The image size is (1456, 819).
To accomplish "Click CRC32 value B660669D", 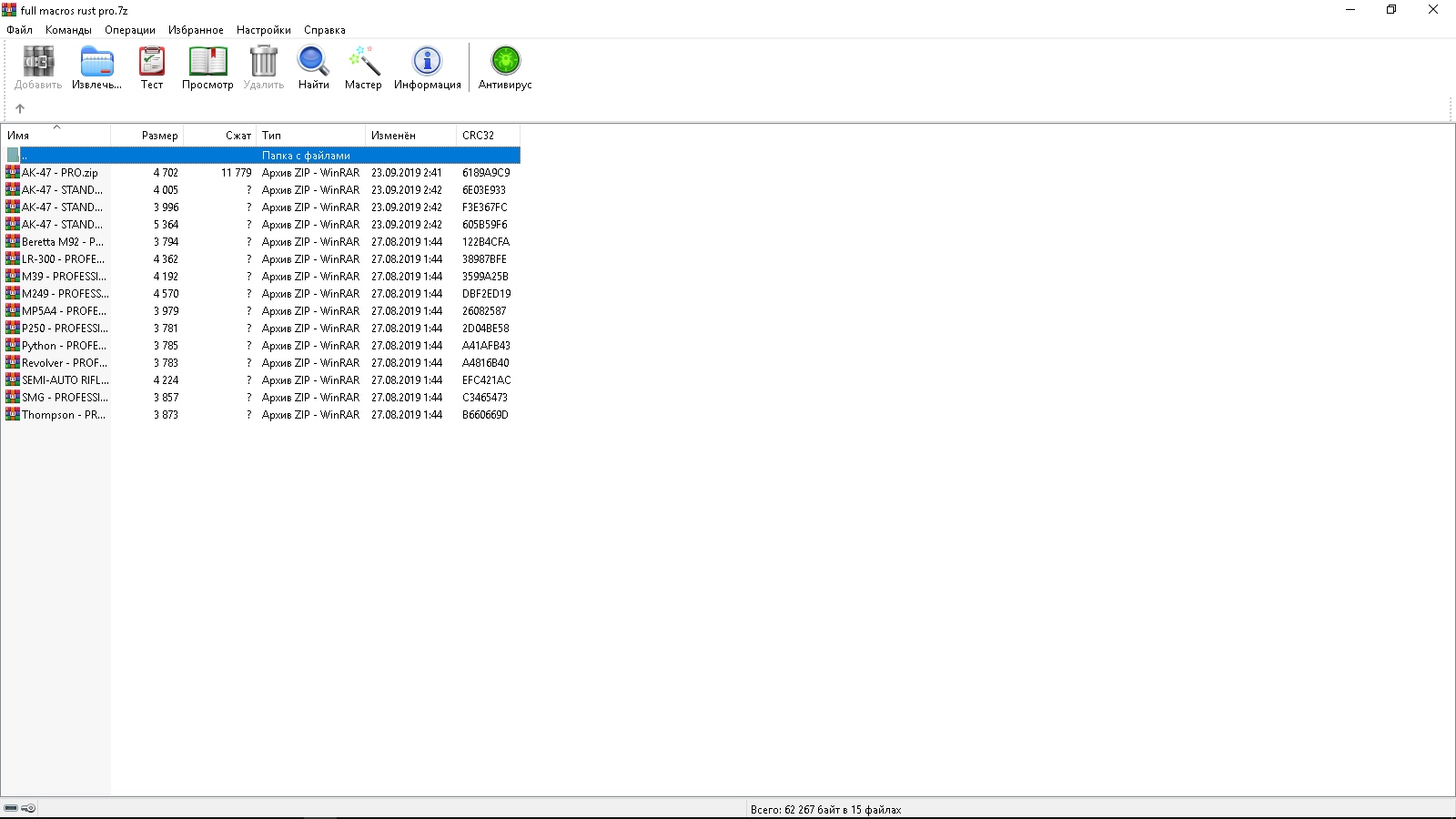I will [485, 414].
